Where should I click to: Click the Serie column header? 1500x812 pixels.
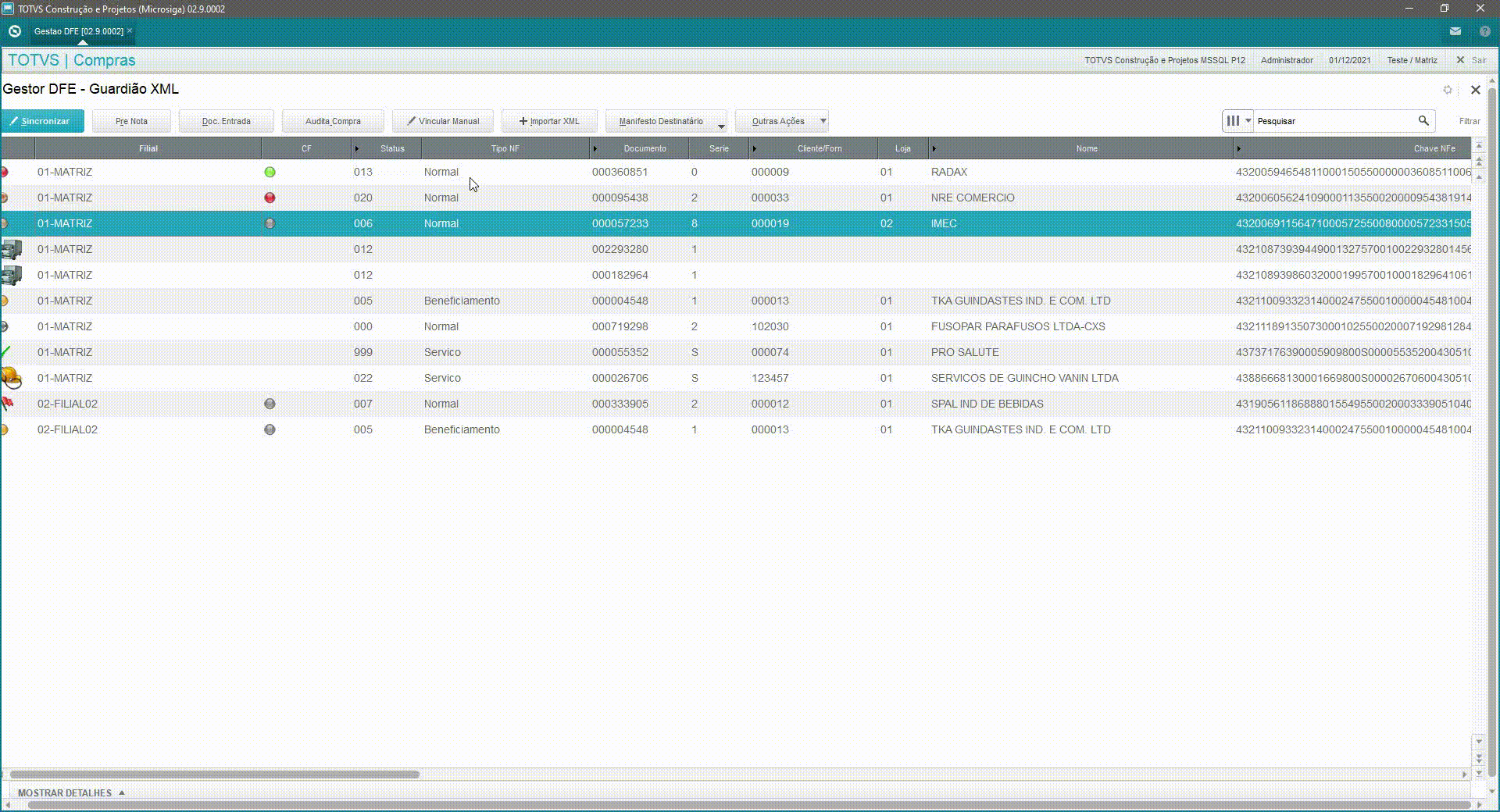click(x=719, y=148)
